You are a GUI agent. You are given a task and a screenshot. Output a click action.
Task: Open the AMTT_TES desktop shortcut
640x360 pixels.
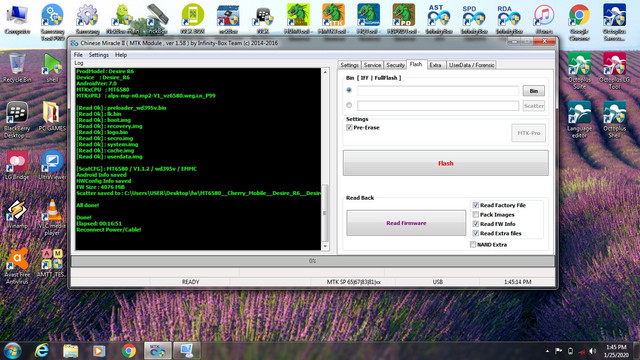[x=52, y=263]
